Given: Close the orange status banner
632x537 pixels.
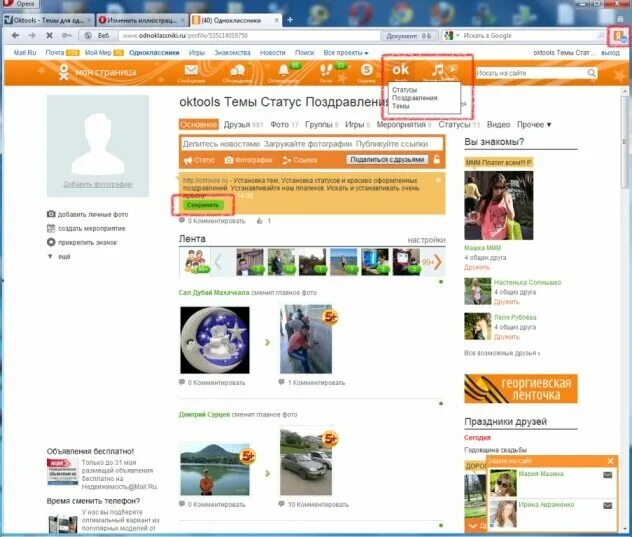Looking at the screenshot, I should coord(438,180).
